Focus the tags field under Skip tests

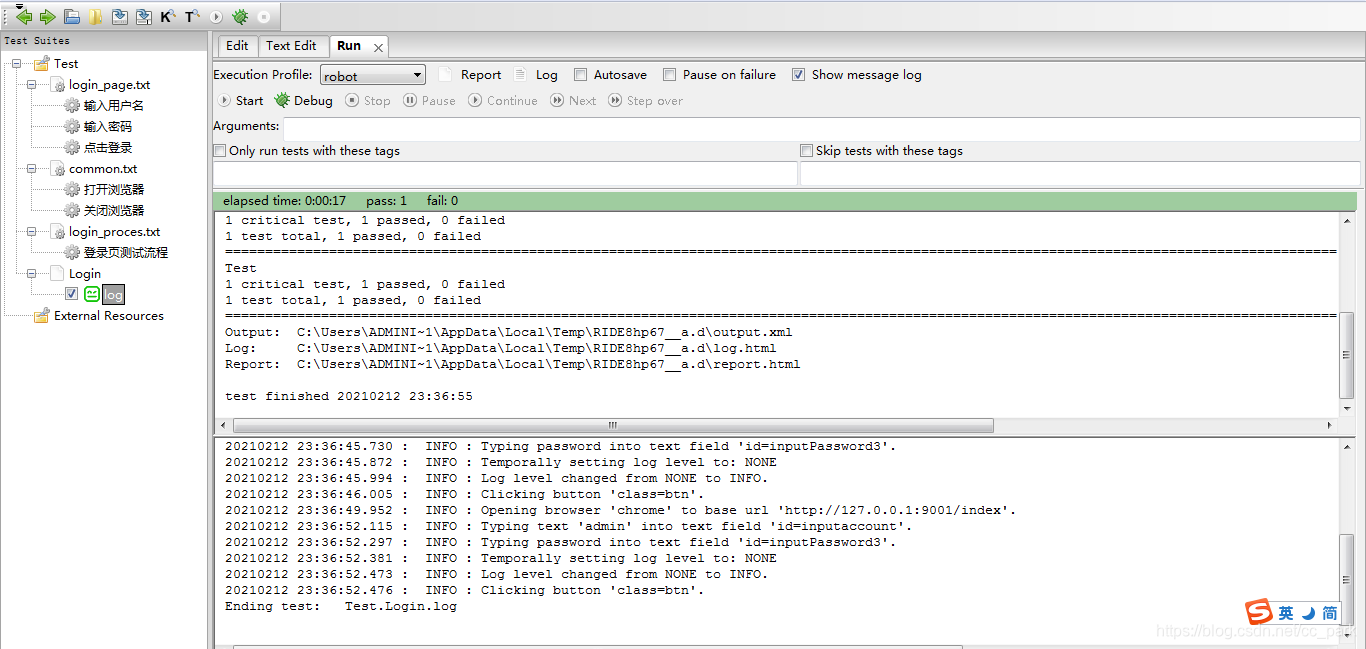1080,173
